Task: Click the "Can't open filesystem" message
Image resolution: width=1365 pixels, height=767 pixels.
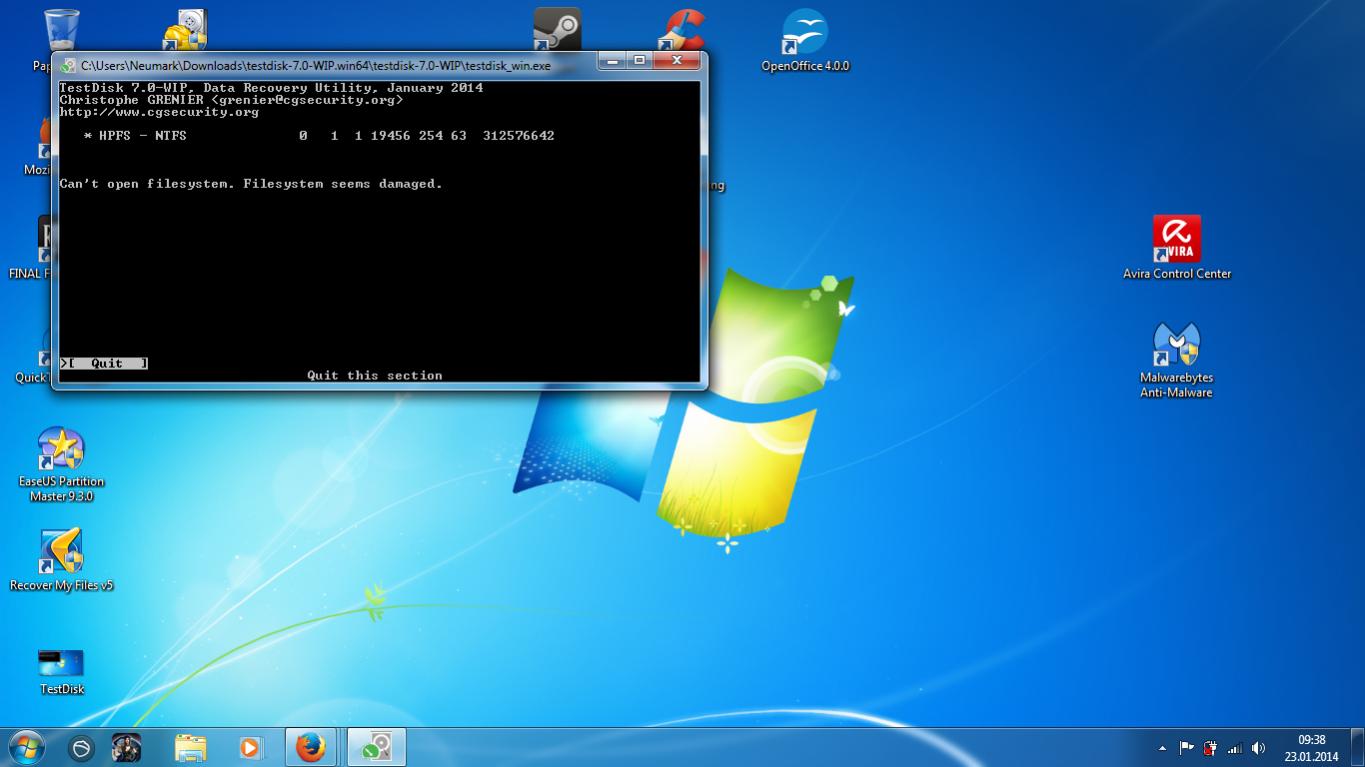Action: coord(251,184)
